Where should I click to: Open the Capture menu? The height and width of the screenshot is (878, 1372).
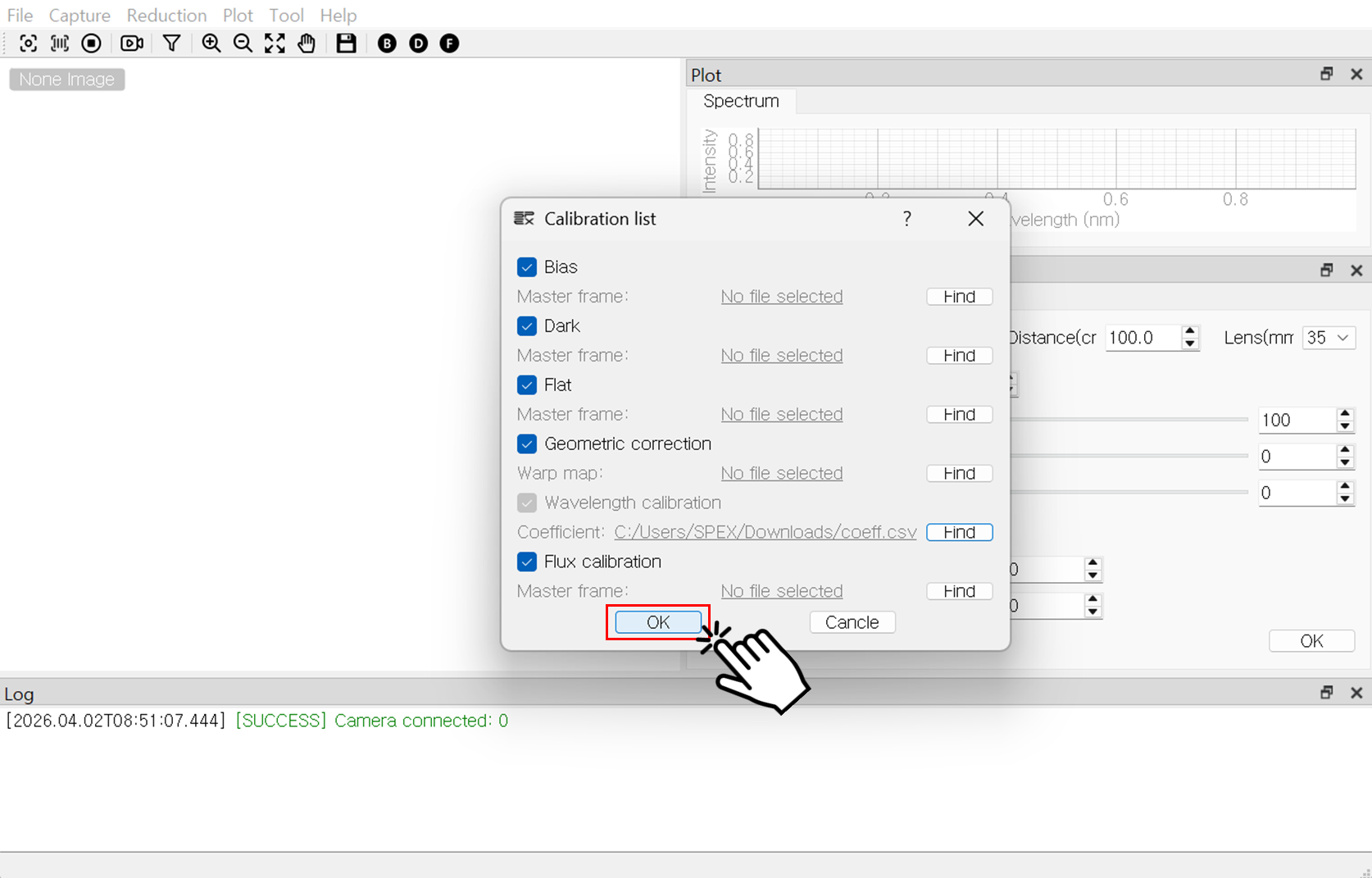click(80, 15)
